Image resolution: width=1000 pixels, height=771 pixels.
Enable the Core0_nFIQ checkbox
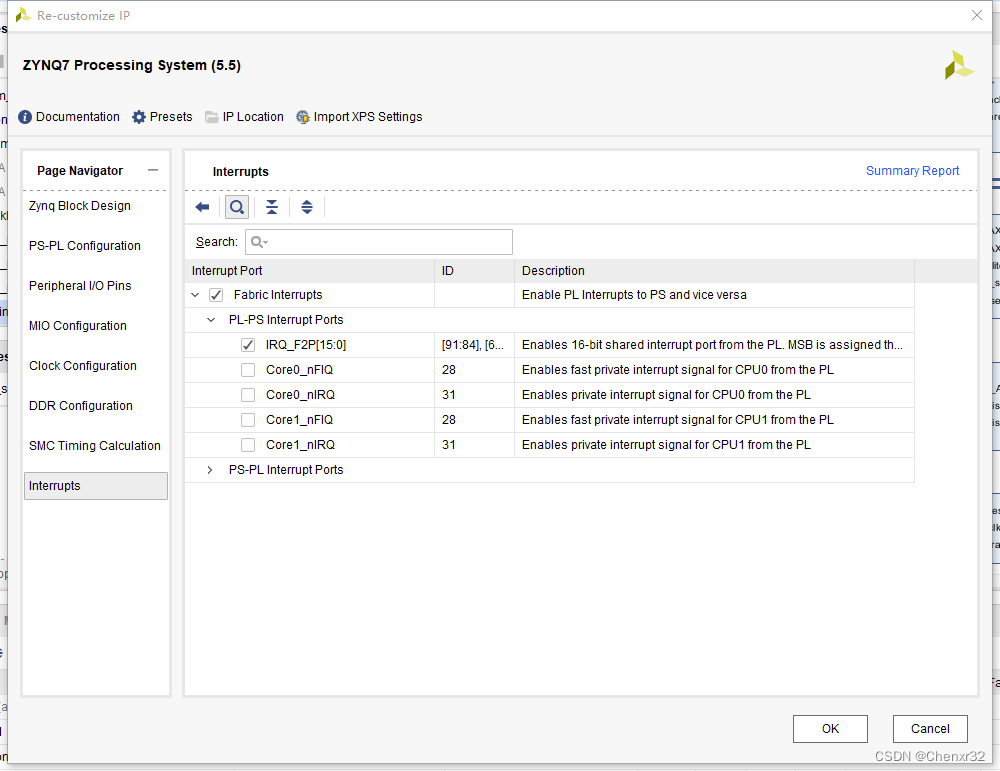point(248,370)
